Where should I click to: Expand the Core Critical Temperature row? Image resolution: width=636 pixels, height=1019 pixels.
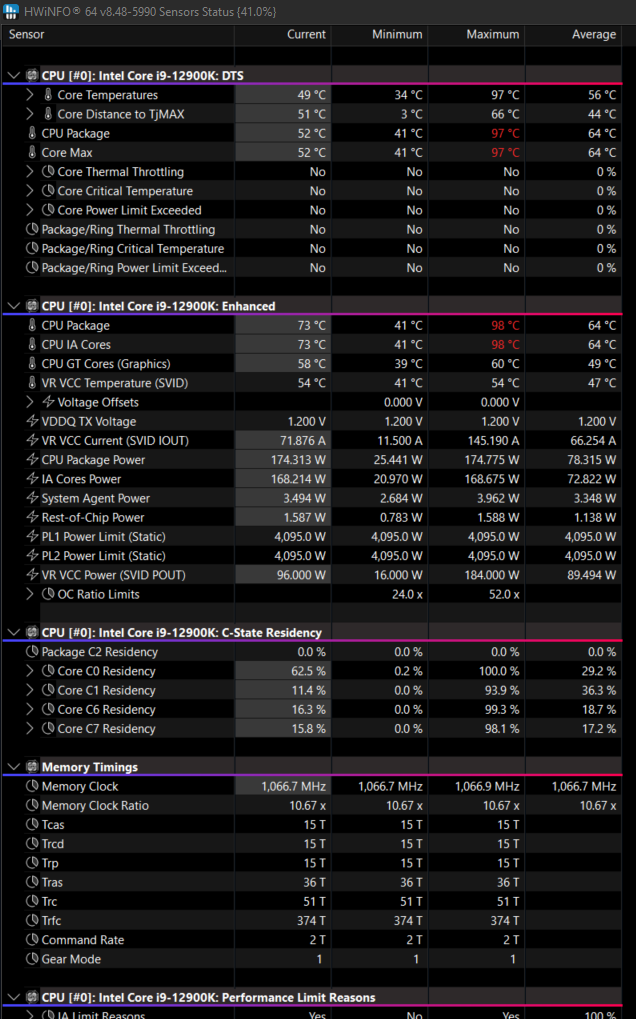30,191
